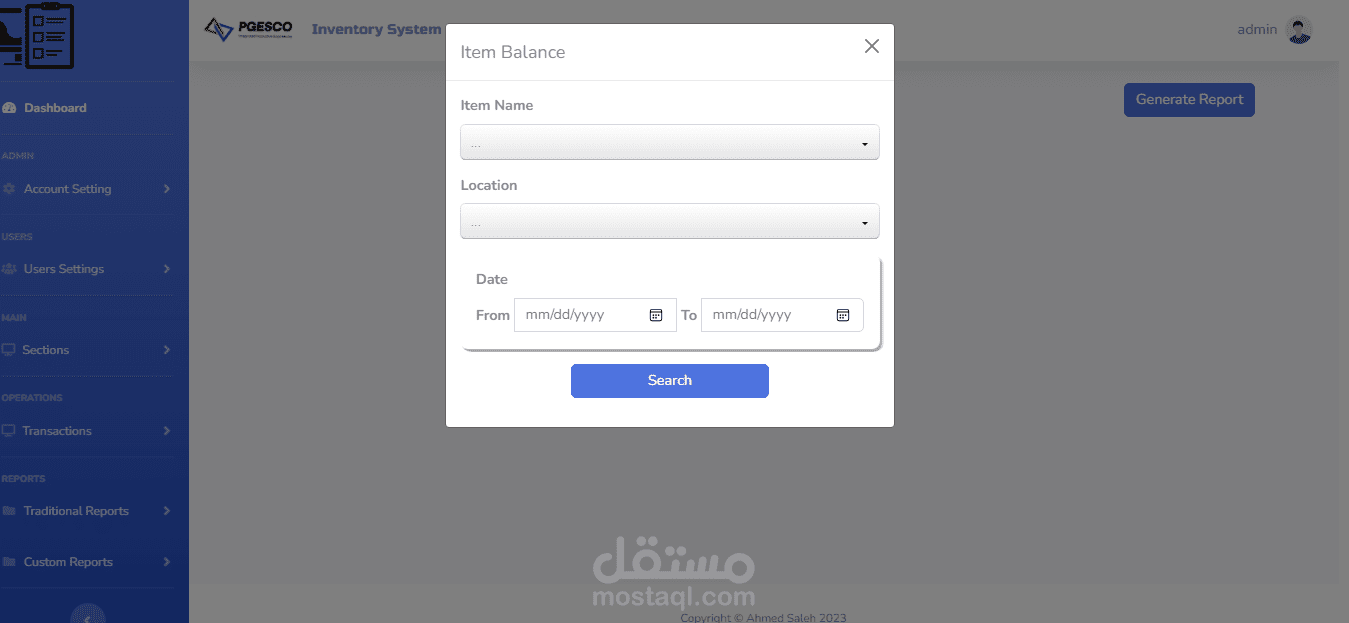Open Transactions menu item in sidebar
The image size is (1349, 623).
[x=57, y=431]
